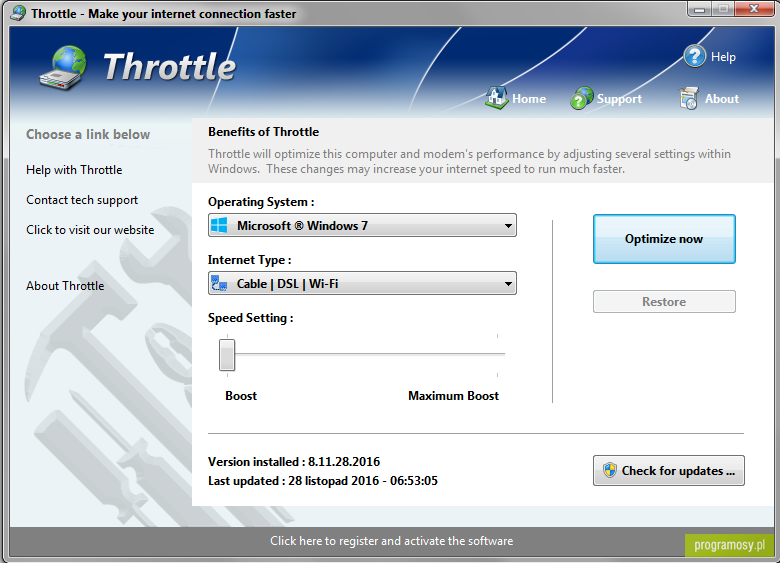
Task: Close the Throttle window
Action: [x=753, y=9]
